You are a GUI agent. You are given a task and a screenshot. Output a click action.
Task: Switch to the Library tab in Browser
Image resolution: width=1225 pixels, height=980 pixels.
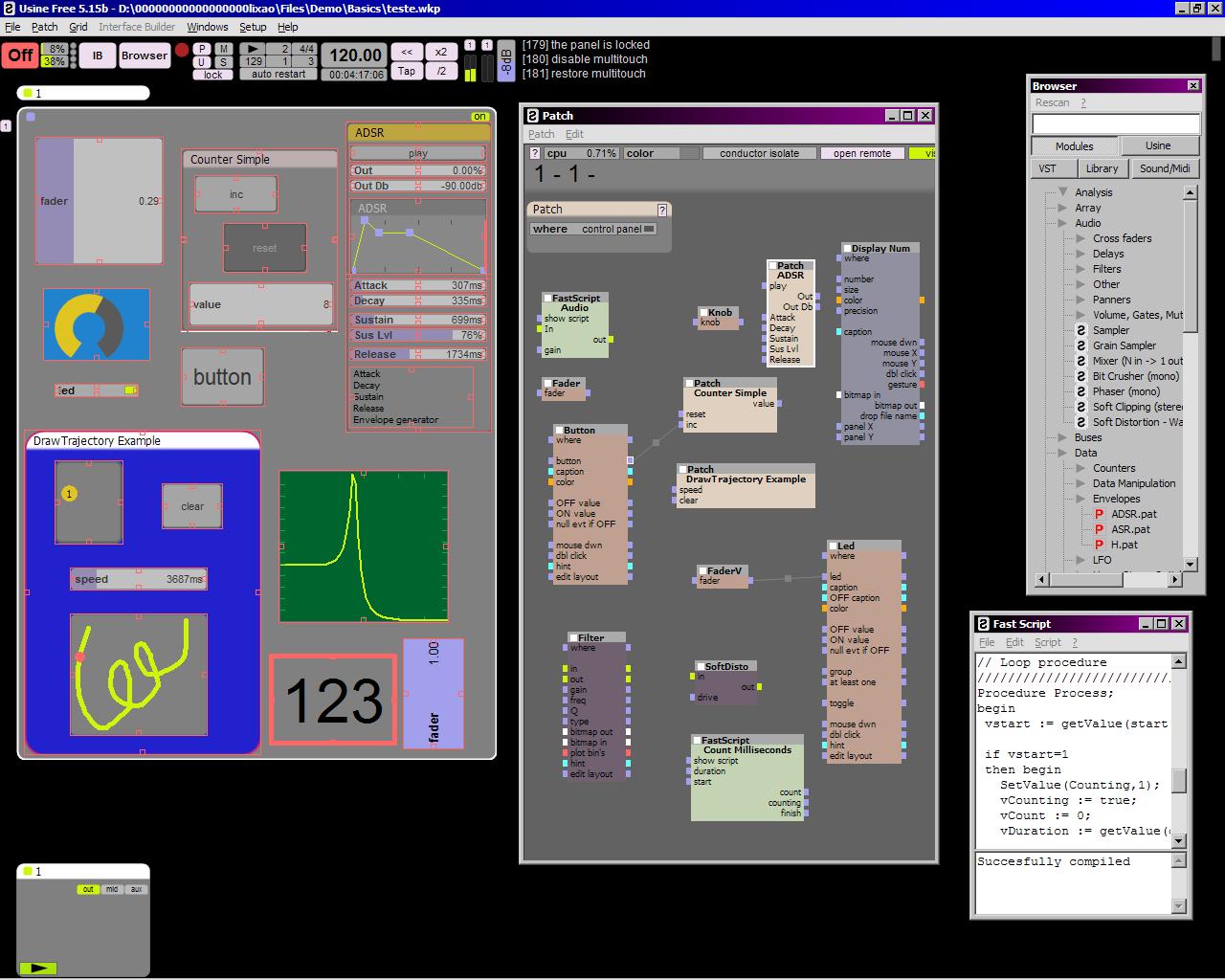[1102, 168]
